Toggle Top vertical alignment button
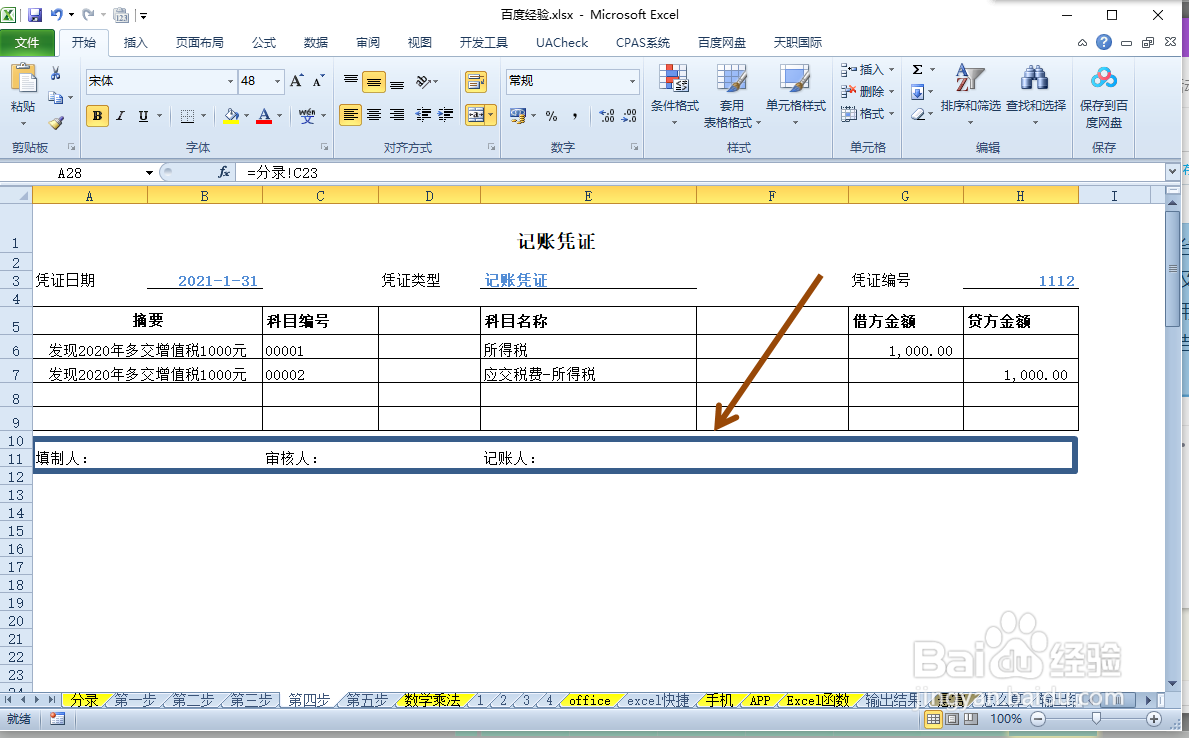Screen dimensions: 1189x738 tap(350, 80)
